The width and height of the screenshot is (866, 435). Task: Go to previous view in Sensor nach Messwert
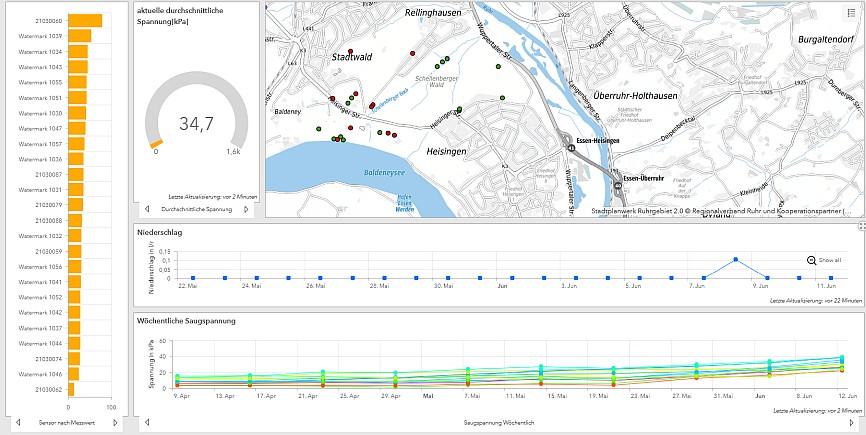(18, 422)
